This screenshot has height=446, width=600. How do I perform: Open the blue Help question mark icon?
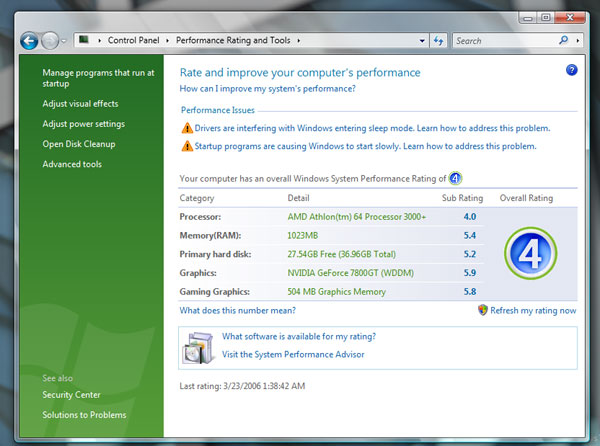coord(571,70)
